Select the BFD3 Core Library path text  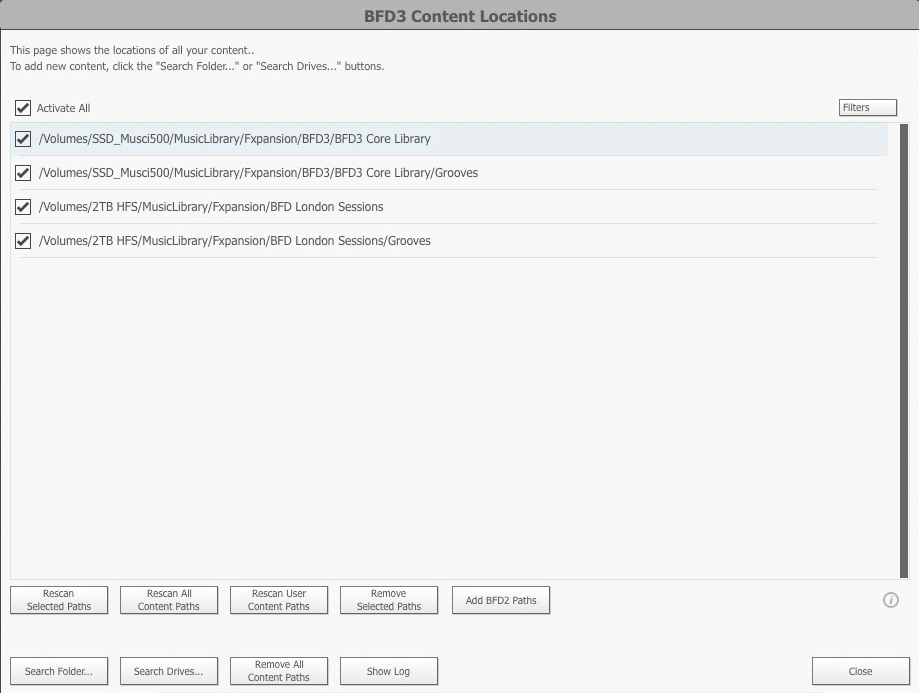tap(234, 139)
